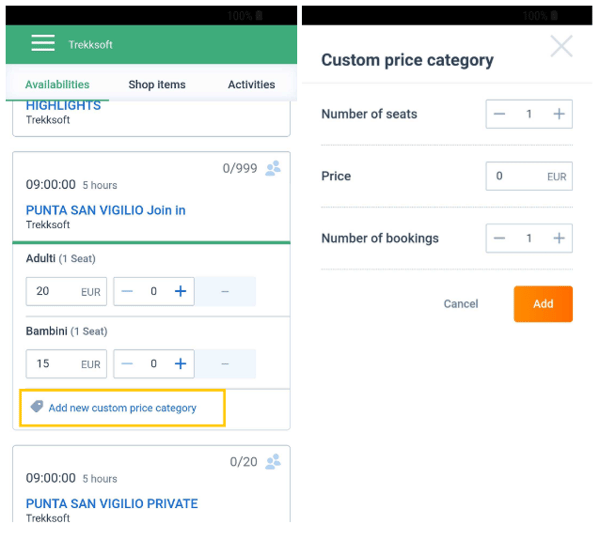Switch to the Availabilities tab
The image size is (600, 555).
point(57,84)
